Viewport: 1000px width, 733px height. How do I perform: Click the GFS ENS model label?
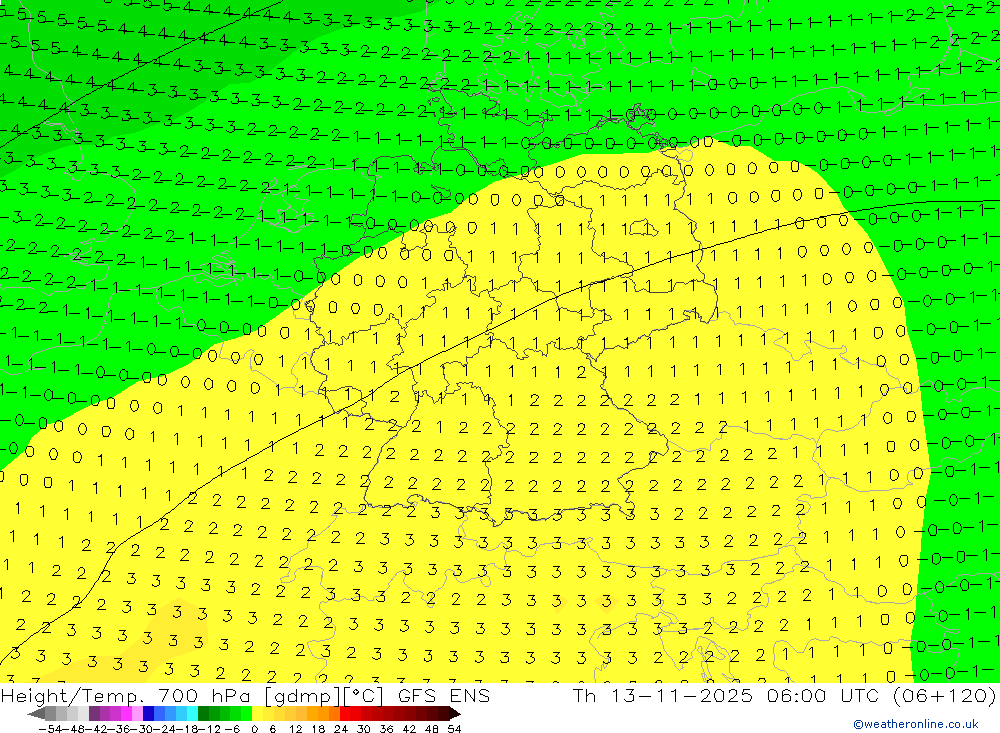point(444,695)
